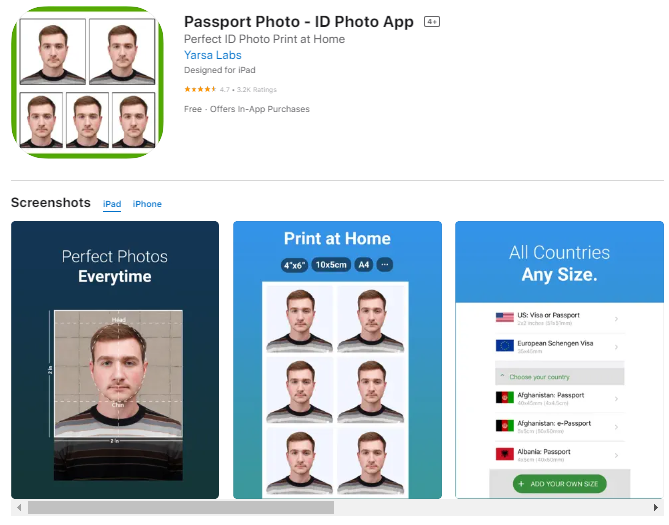
Task: Open the Yarsa Labs developer link
Action: coord(212,55)
